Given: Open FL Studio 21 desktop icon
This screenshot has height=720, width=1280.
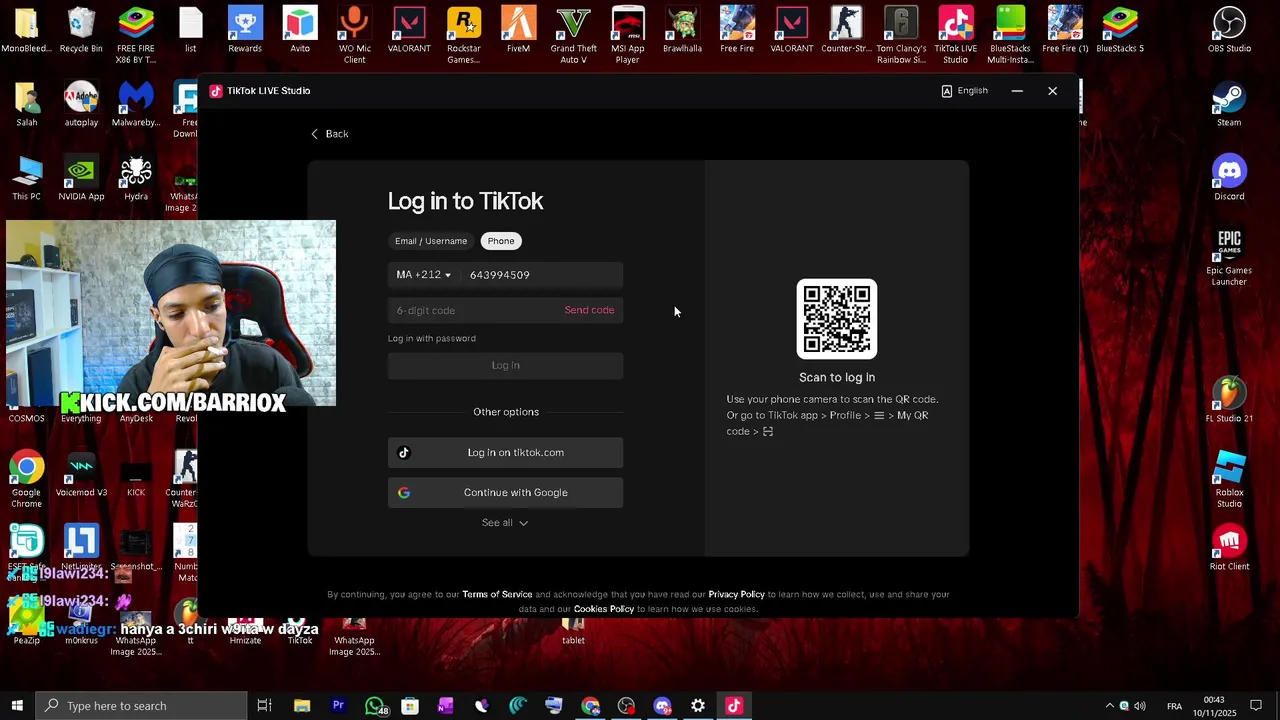Looking at the screenshot, I should click(x=1229, y=400).
